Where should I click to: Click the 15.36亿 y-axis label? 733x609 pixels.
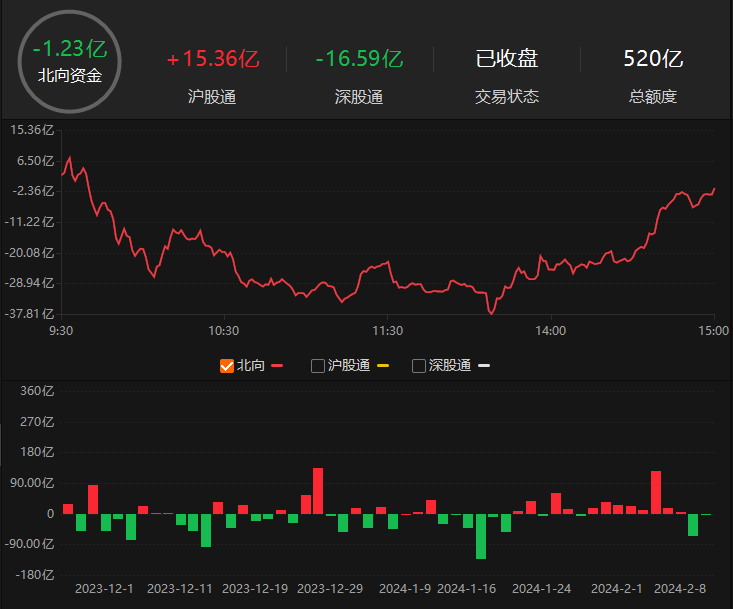click(x=32, y=130)
